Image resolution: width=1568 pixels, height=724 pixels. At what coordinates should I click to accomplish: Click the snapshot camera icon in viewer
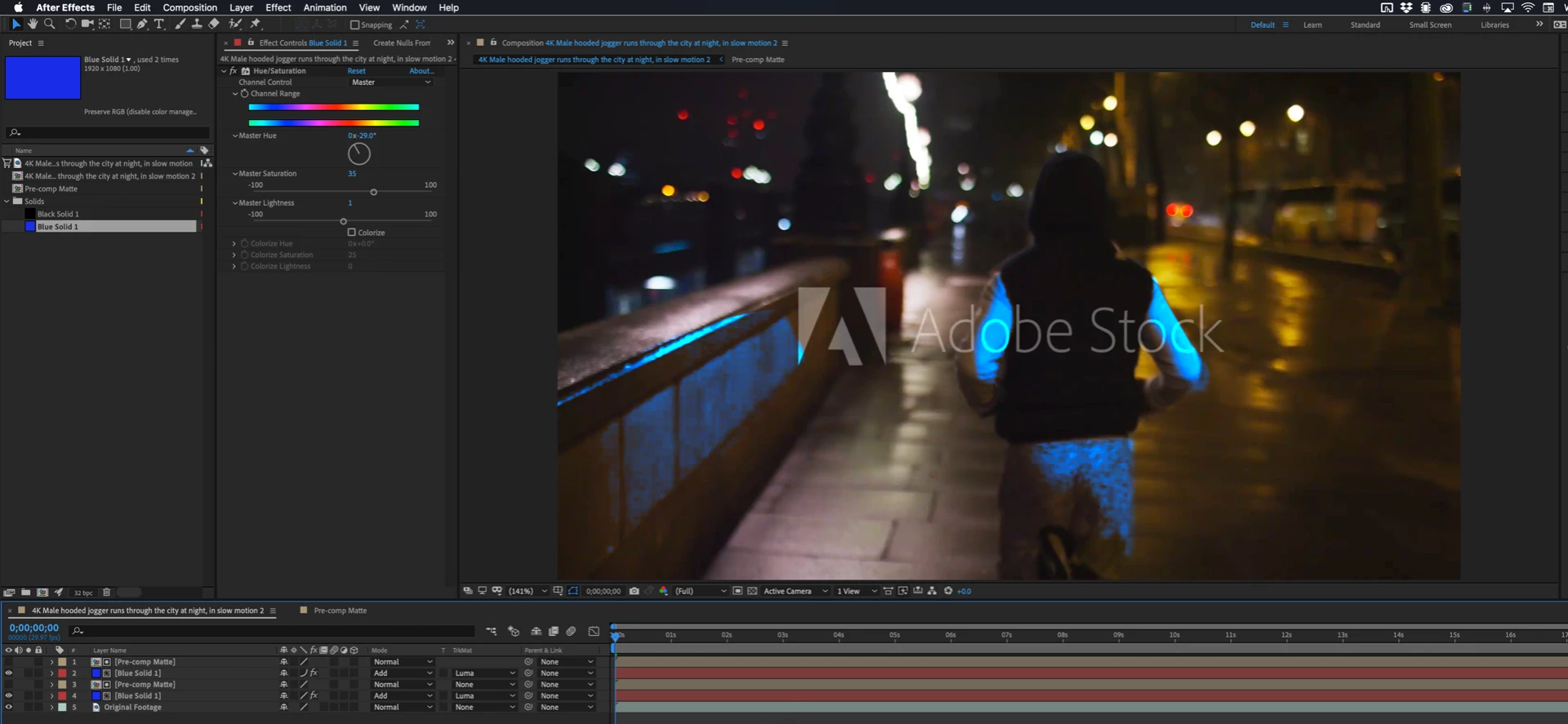pyautogui.click(x=634, y=591)
